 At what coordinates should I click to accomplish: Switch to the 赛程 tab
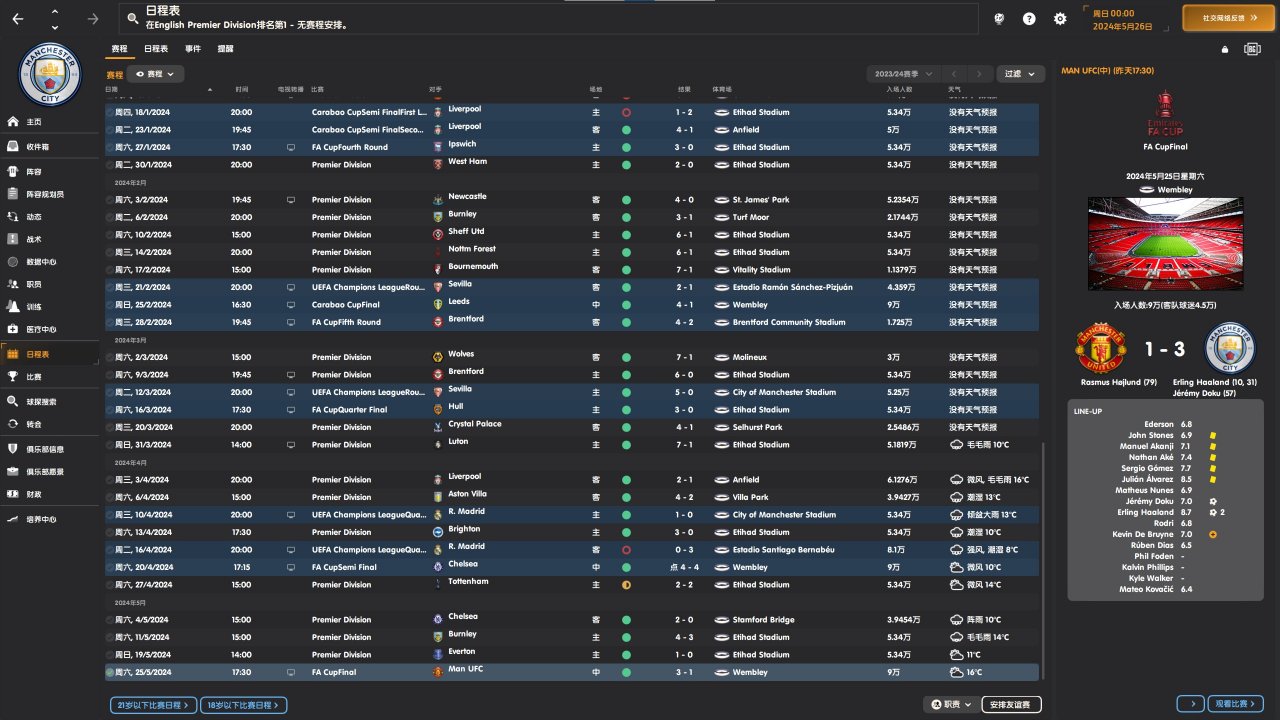tap(119, 49)
